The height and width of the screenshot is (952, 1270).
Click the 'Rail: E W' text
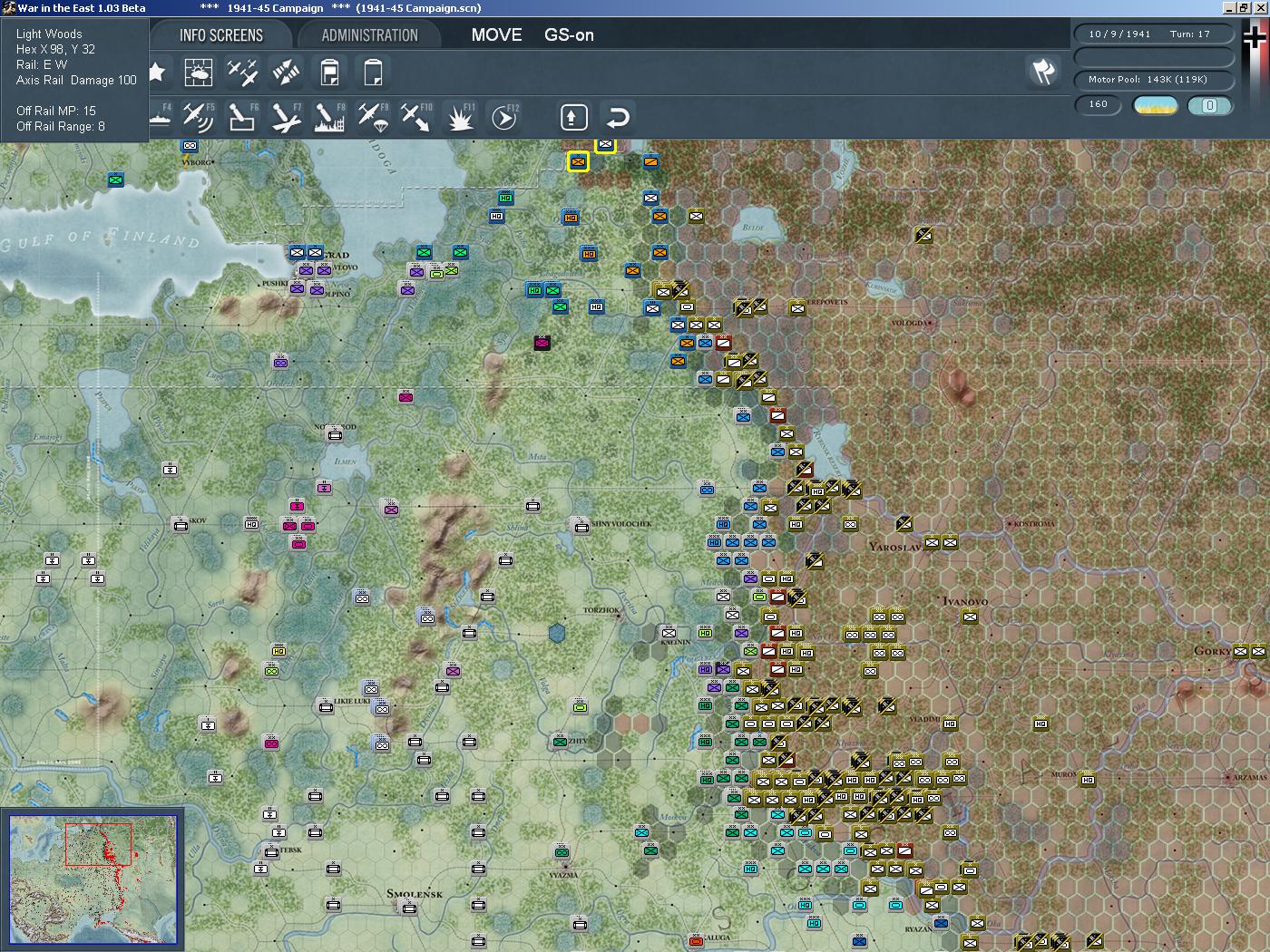click(42, 64)
